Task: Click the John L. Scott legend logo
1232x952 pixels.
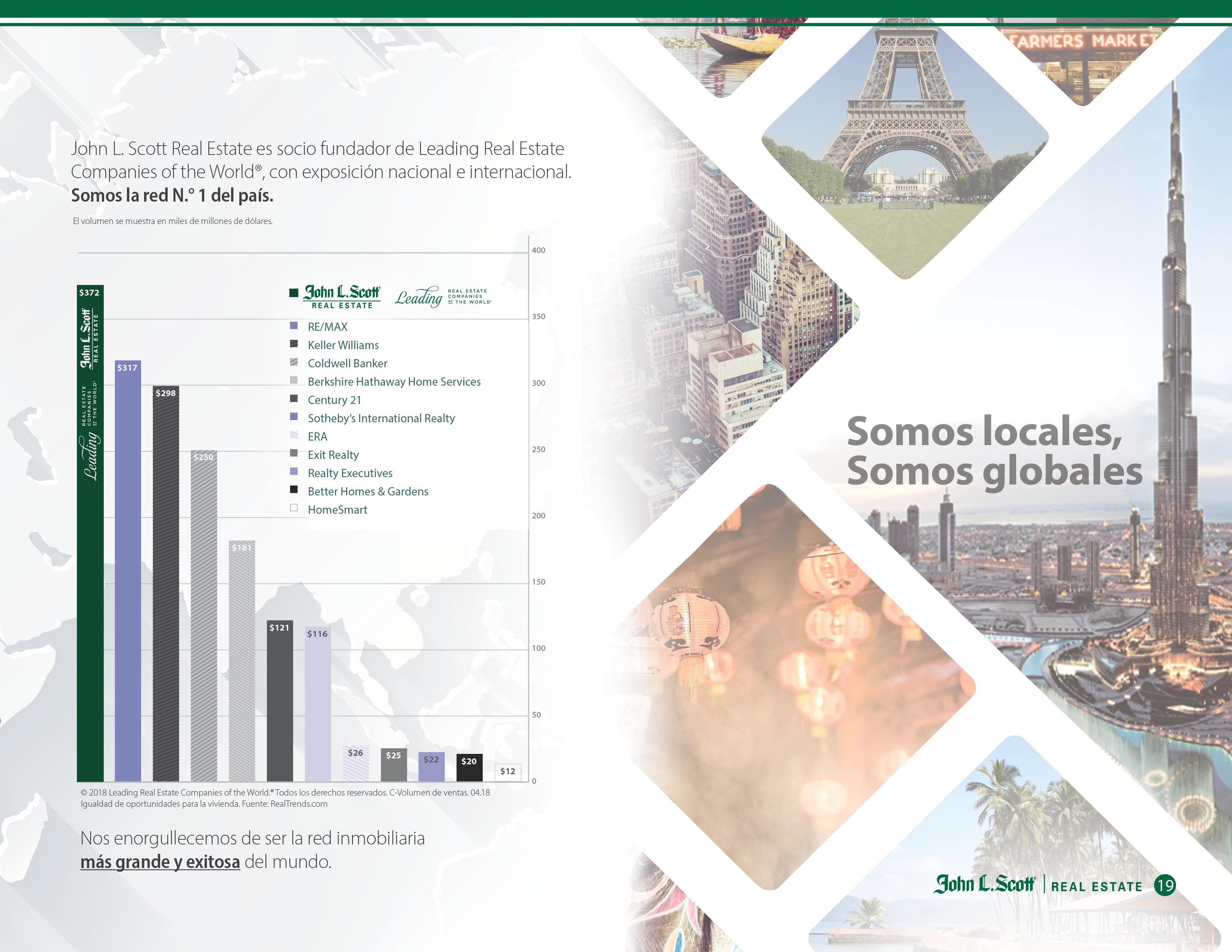Action: (x=342, y=297)
